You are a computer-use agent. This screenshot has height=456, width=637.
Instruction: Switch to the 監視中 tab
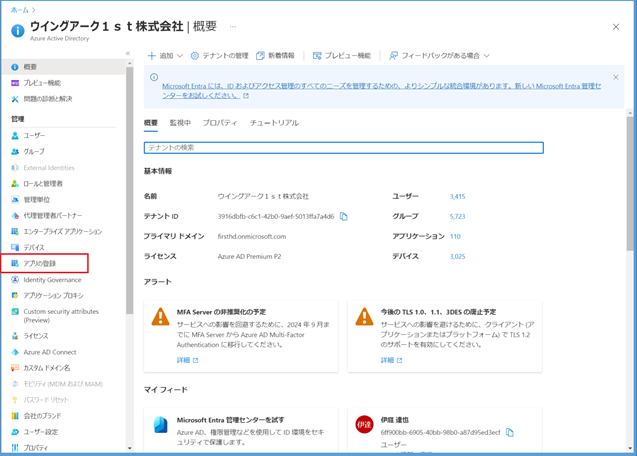[x=180, y=123]
